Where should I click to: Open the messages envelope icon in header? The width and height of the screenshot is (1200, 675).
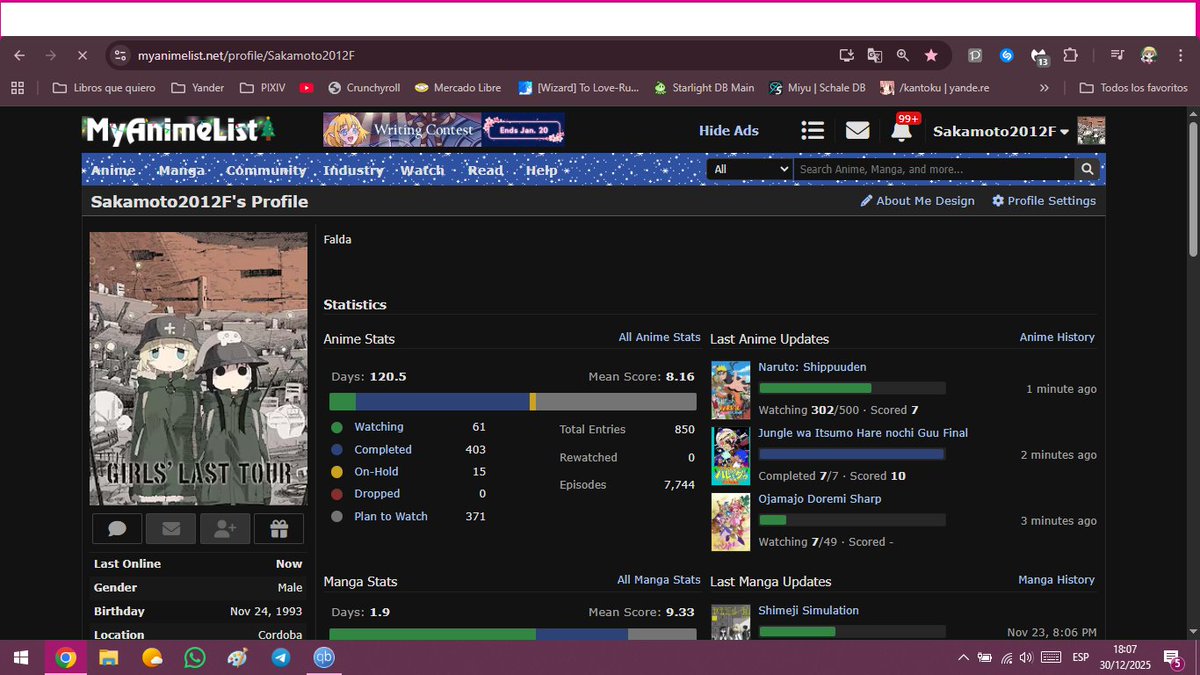click(x=857, y=130)
